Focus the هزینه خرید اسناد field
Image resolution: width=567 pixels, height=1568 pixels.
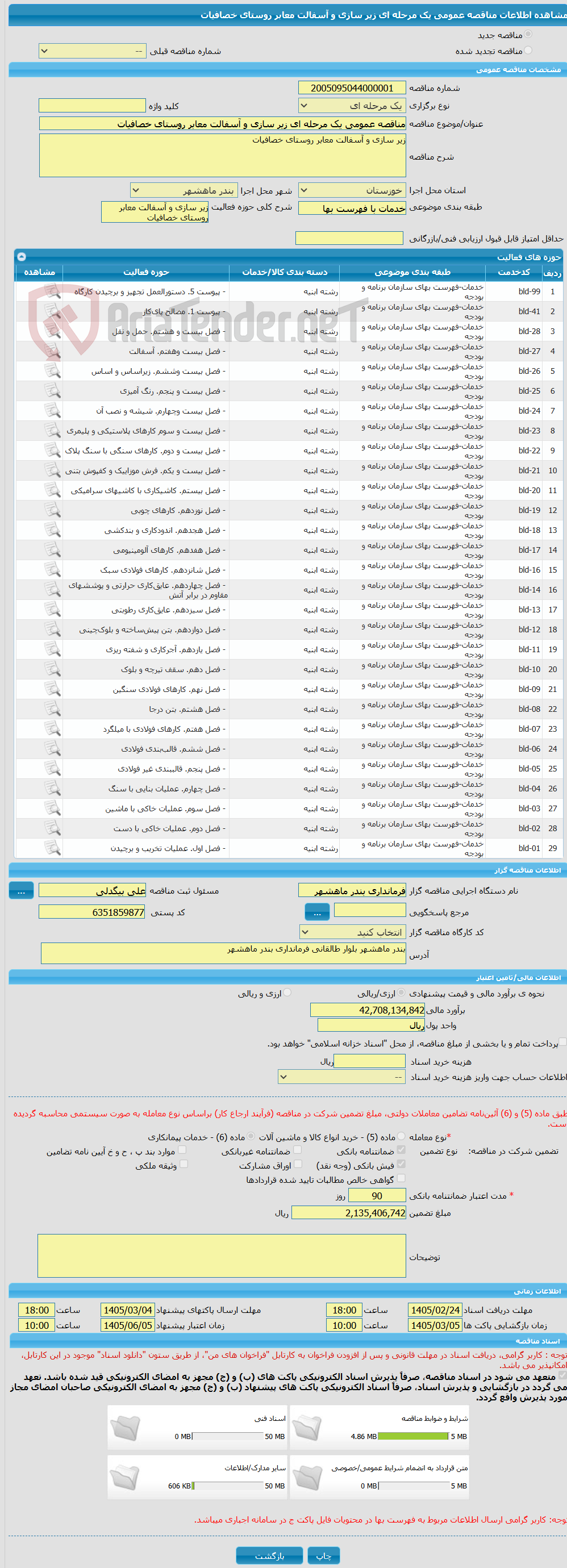pyautogui.click(x=370, y=1061)
